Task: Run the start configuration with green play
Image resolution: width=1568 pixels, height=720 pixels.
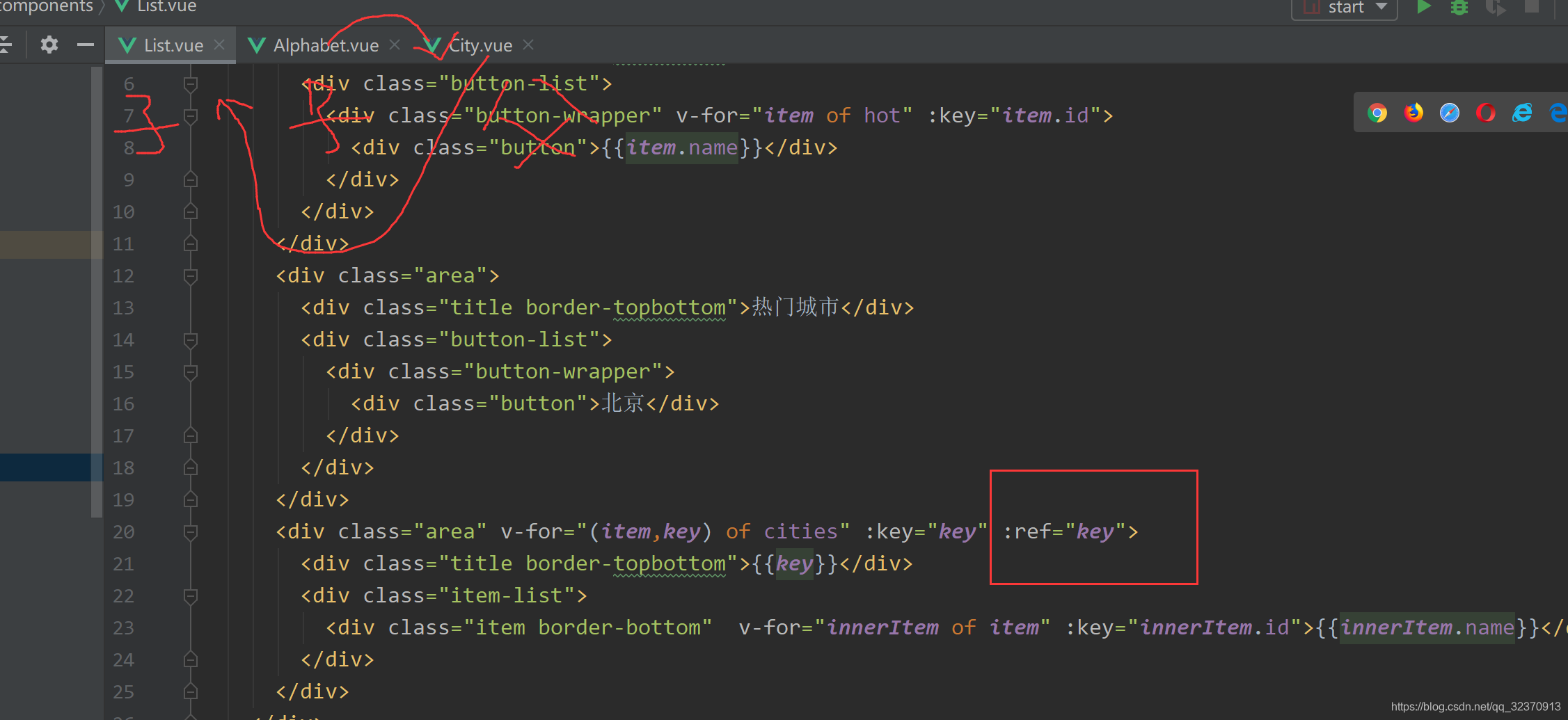Action: [x=1424, y=7]
